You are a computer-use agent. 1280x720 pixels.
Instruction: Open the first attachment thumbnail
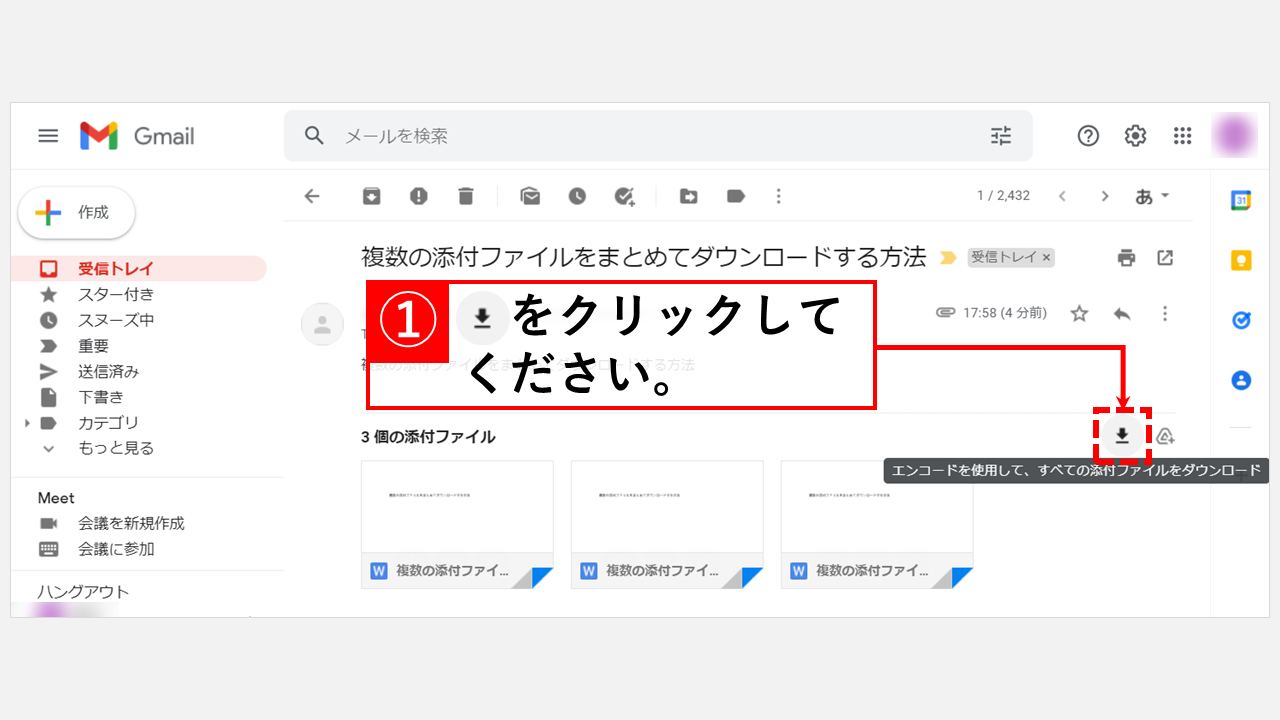(457, 524)
